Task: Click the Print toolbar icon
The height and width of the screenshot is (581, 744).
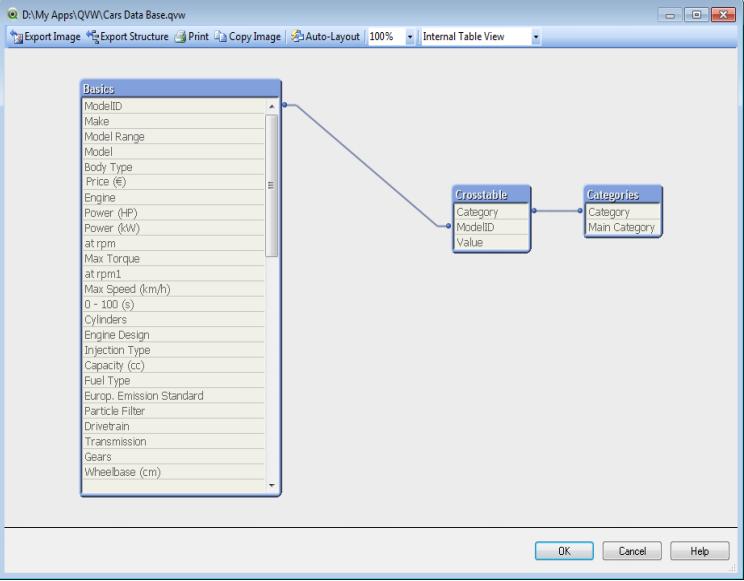Action: [x=180, y=37]
